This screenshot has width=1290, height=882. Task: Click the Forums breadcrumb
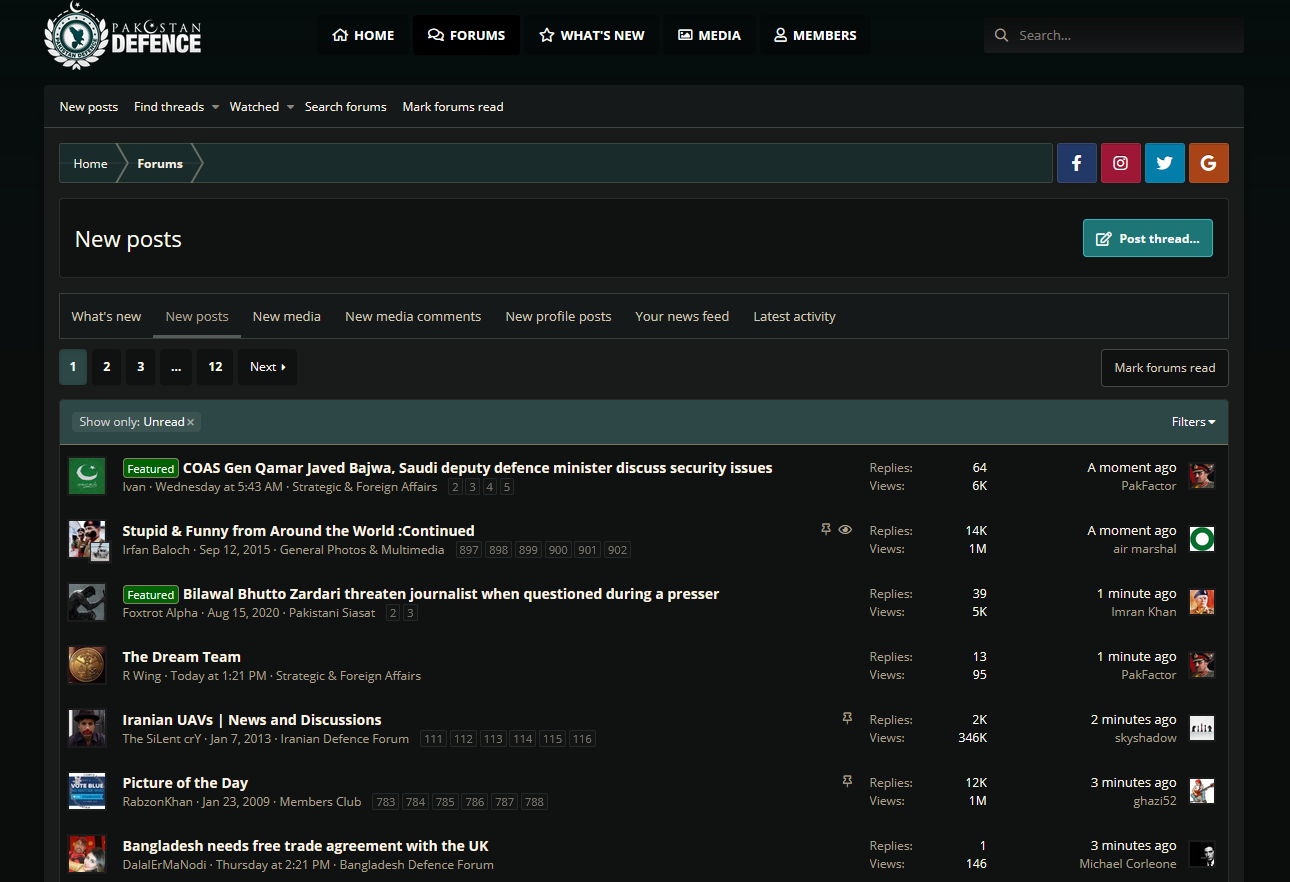click(160, 163)
